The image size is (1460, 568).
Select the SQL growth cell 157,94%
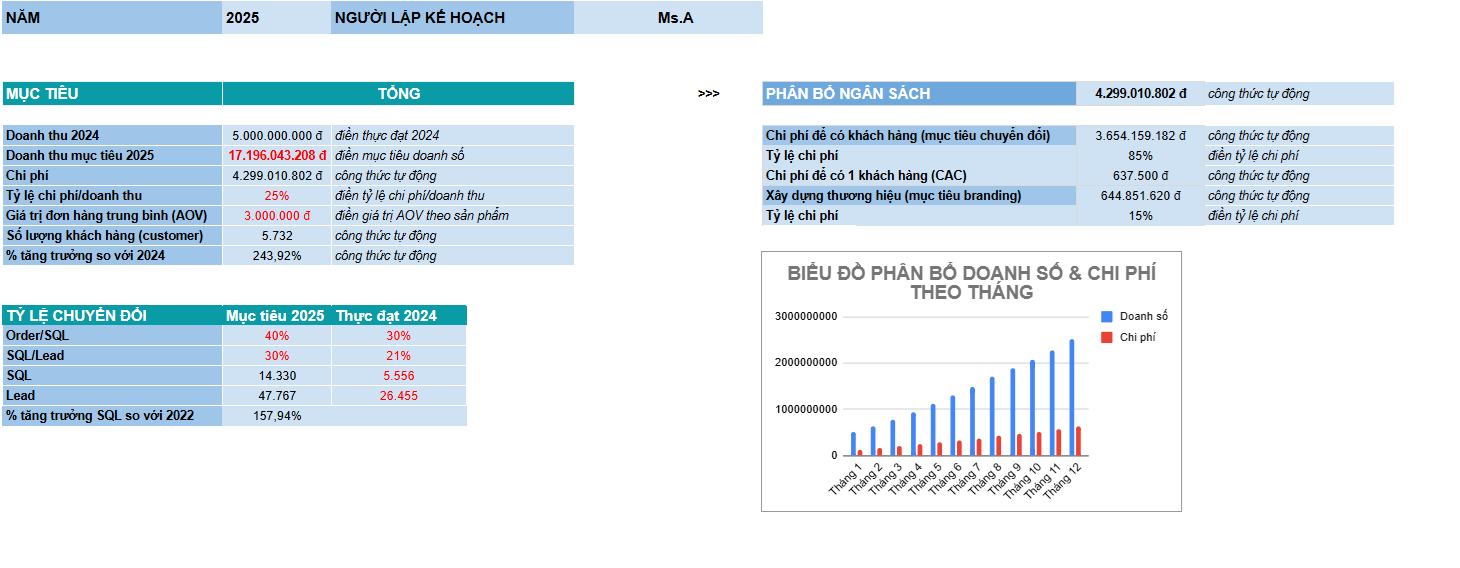(x=277, y=416)
